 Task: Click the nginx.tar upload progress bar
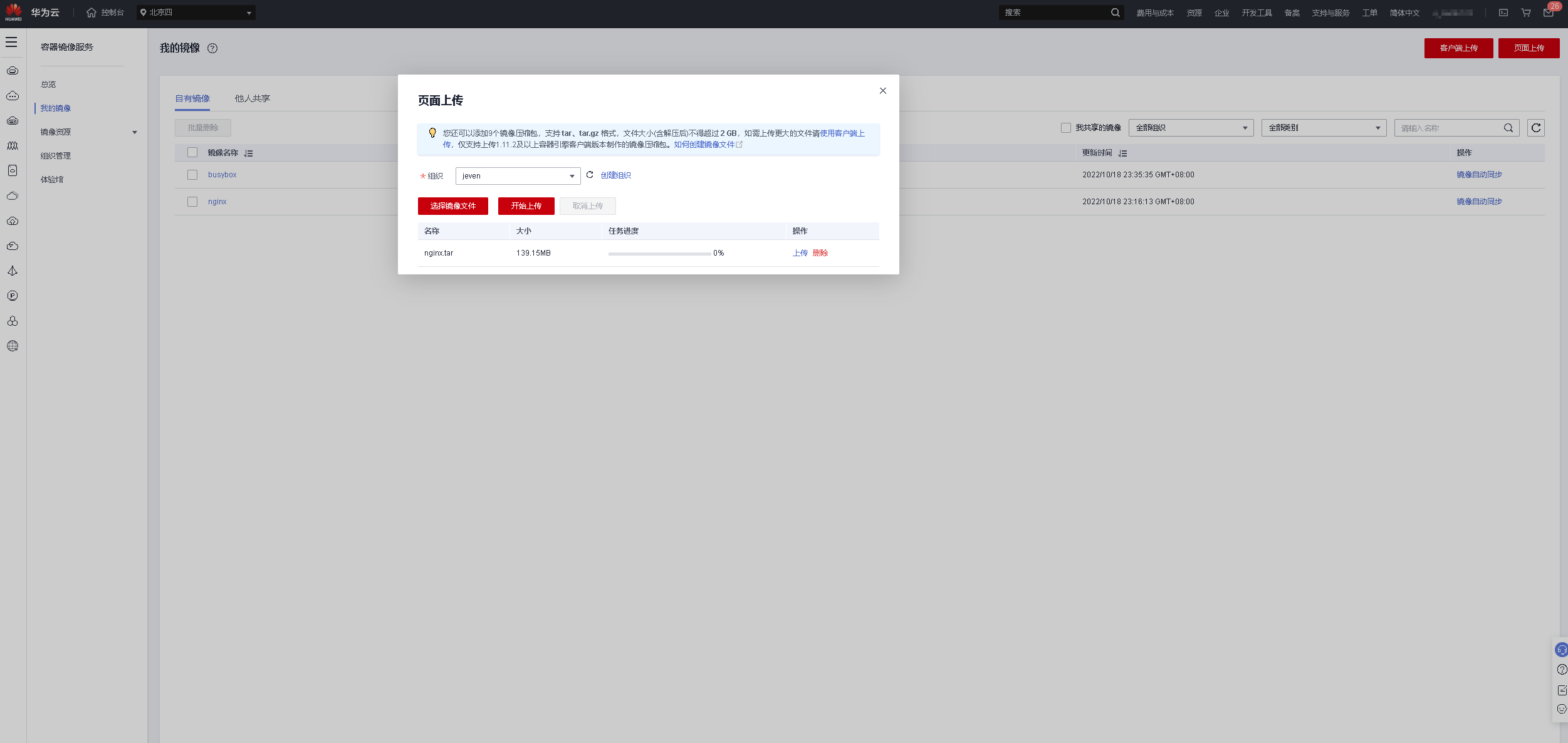(x=659, y=253)
